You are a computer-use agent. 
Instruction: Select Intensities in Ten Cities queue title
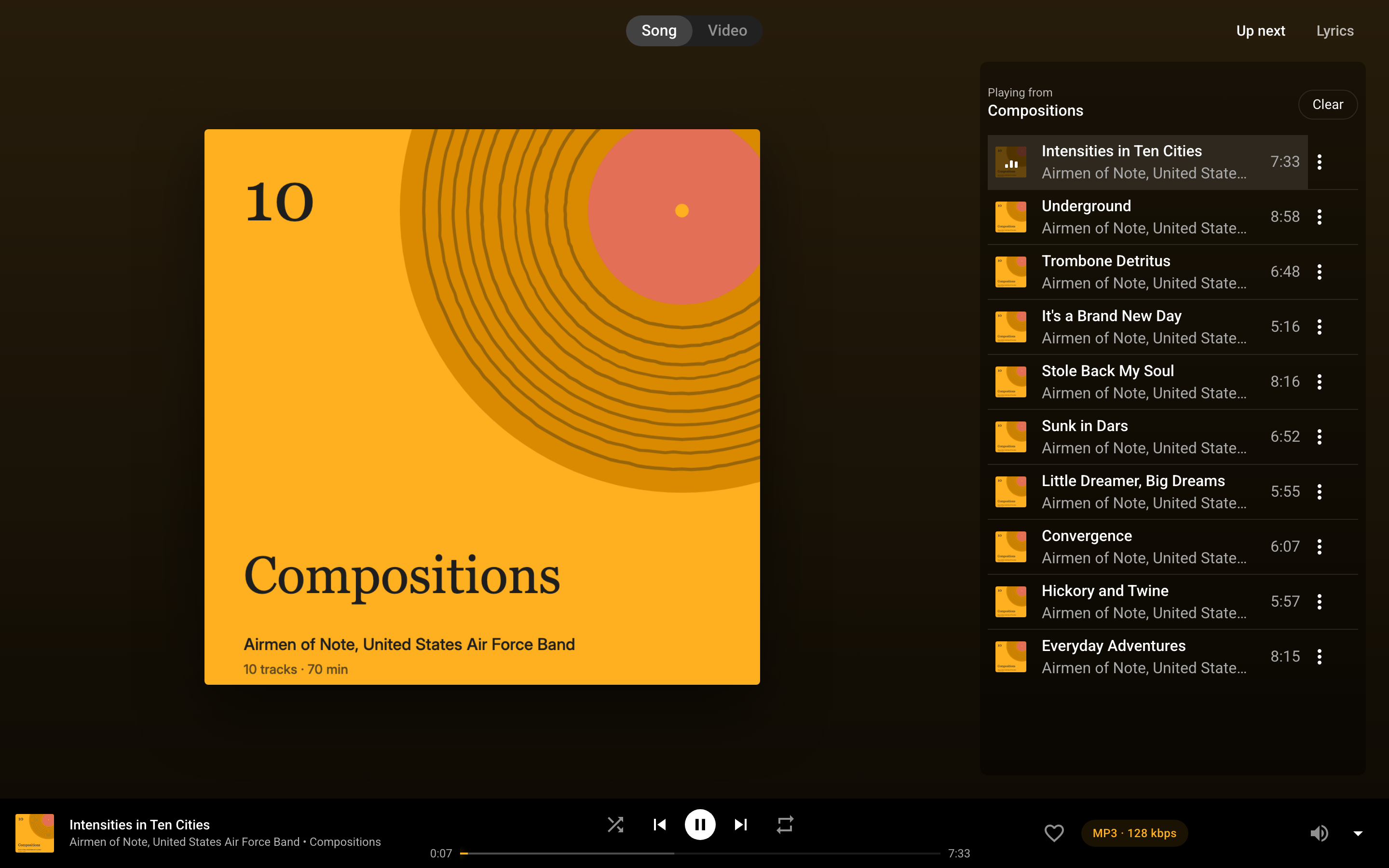pyautogui.click(x=1121, y=151)
